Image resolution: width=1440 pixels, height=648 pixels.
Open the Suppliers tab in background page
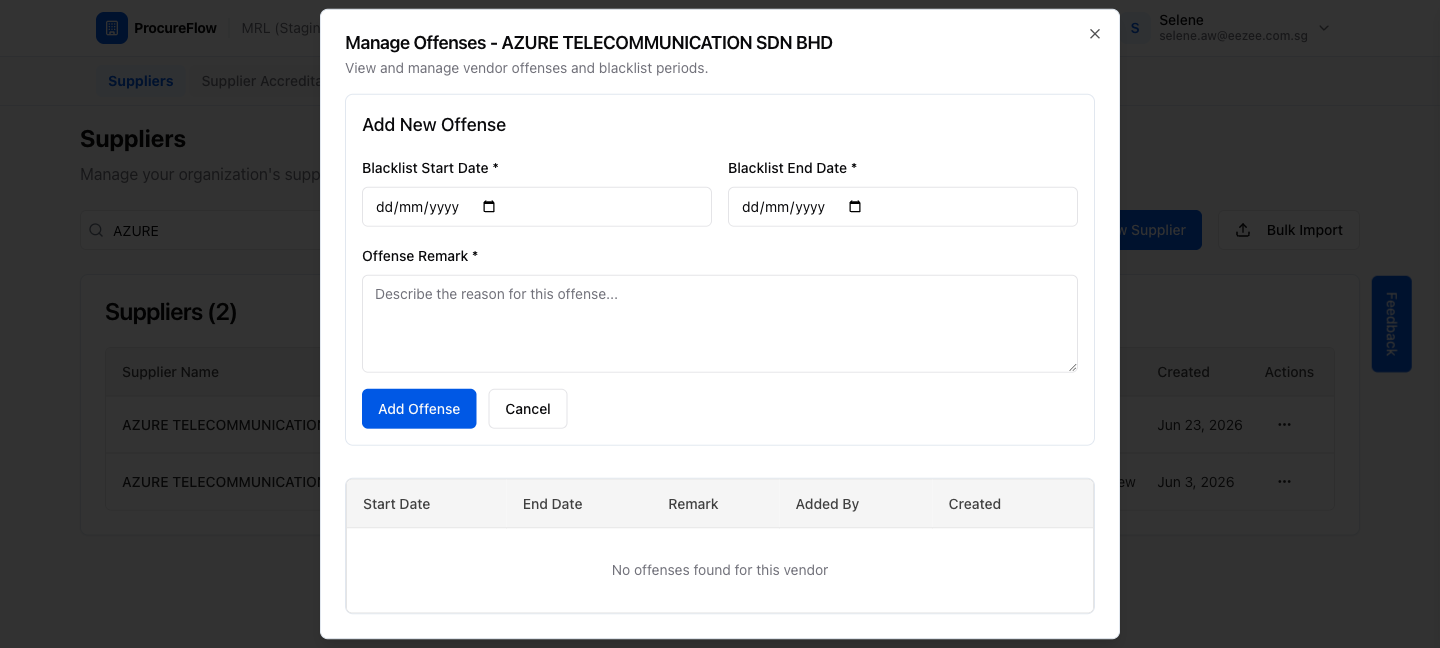[x=141, y=81]
